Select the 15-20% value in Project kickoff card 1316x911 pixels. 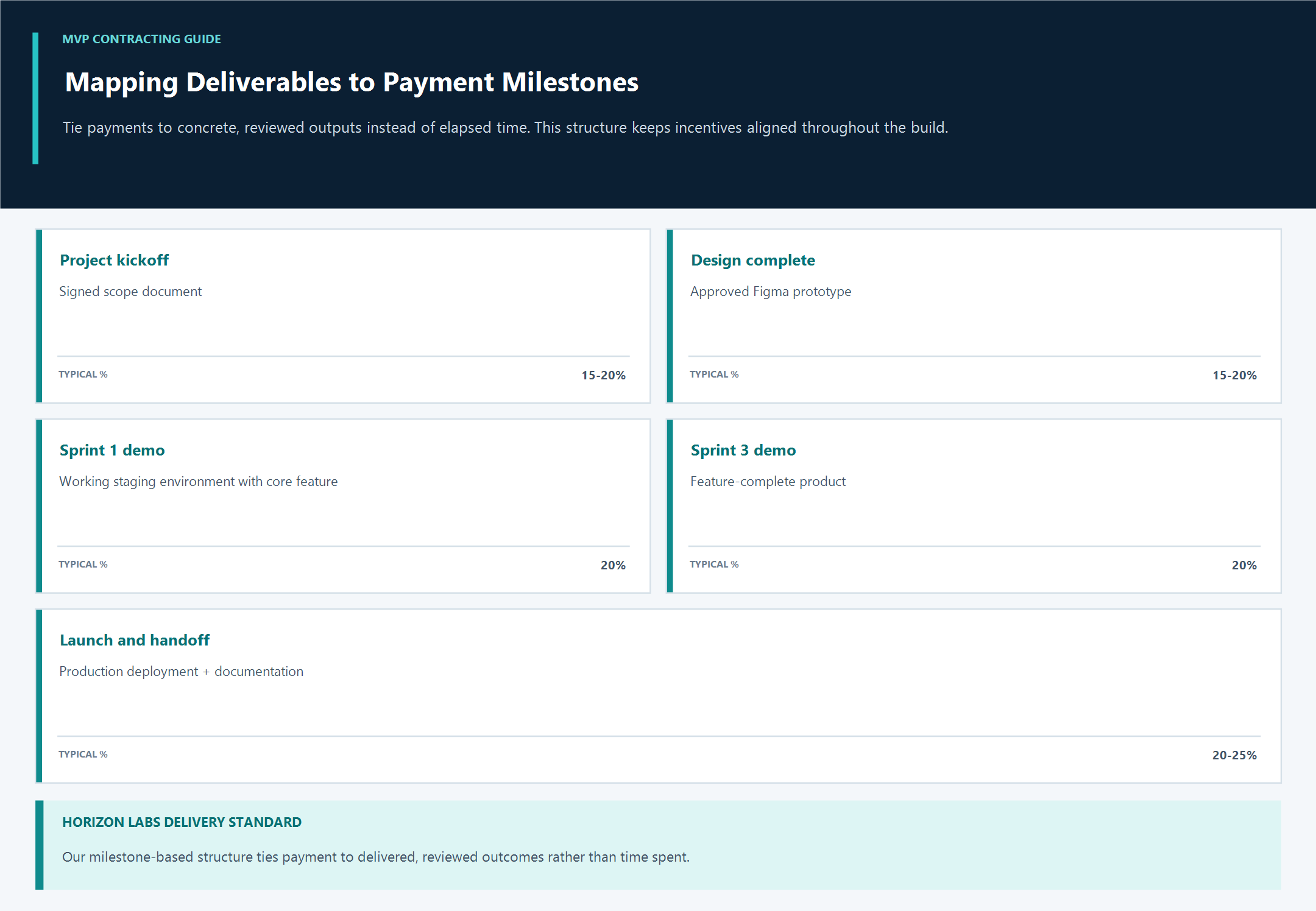(603, 375)
